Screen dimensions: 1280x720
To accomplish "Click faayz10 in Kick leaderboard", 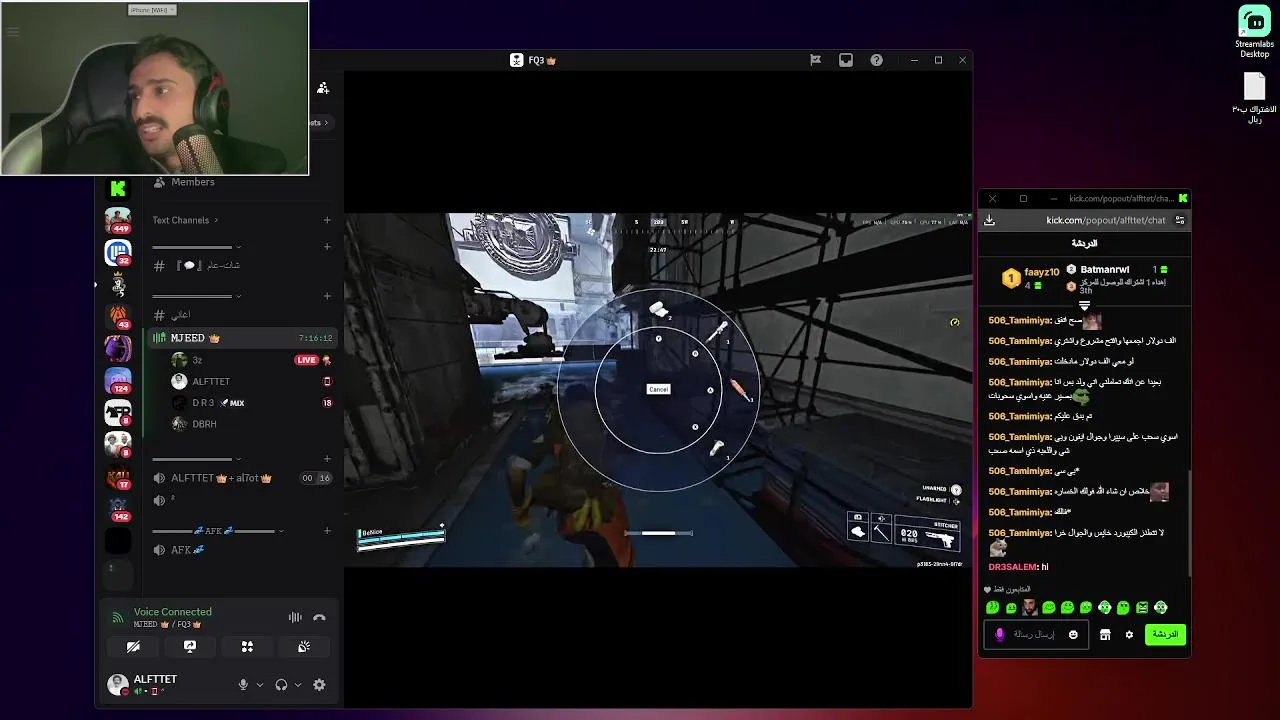I will [x=1041, y=272].
